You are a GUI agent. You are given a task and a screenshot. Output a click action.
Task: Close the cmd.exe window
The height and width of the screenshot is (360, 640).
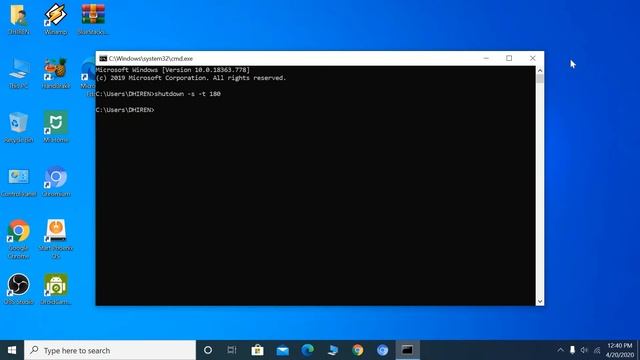[x=532, y=58]
